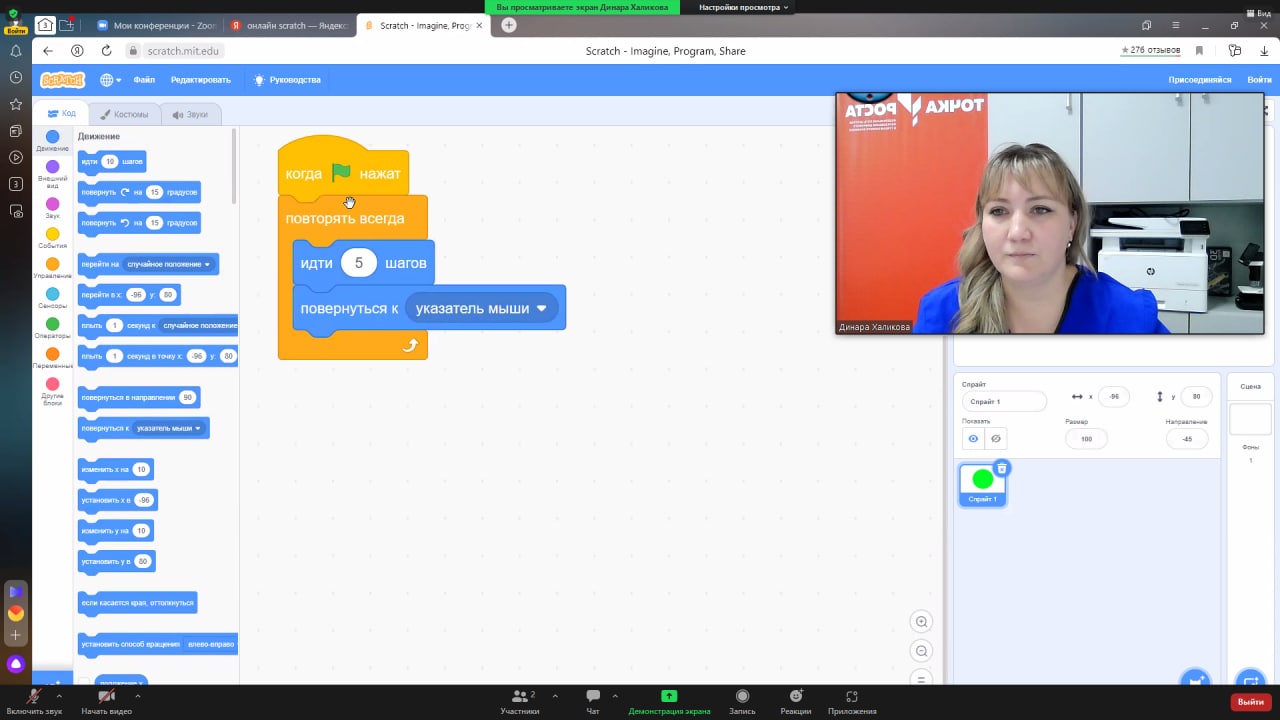Image resolution: width=1280 pixels, height=720 pixels.
Task: Switch to the Звуки tab
Action: point(190,114)
